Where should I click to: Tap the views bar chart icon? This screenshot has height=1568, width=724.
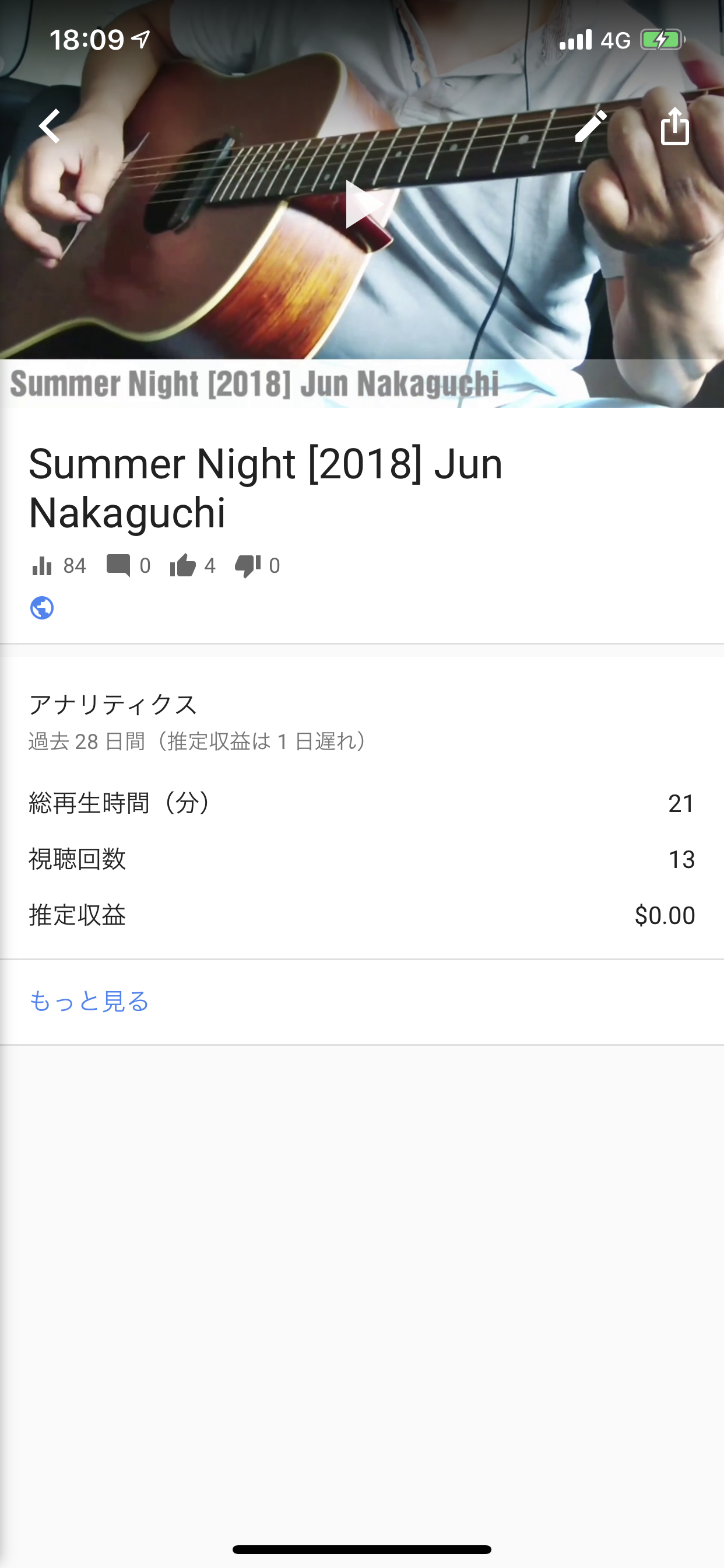[42, 565]
